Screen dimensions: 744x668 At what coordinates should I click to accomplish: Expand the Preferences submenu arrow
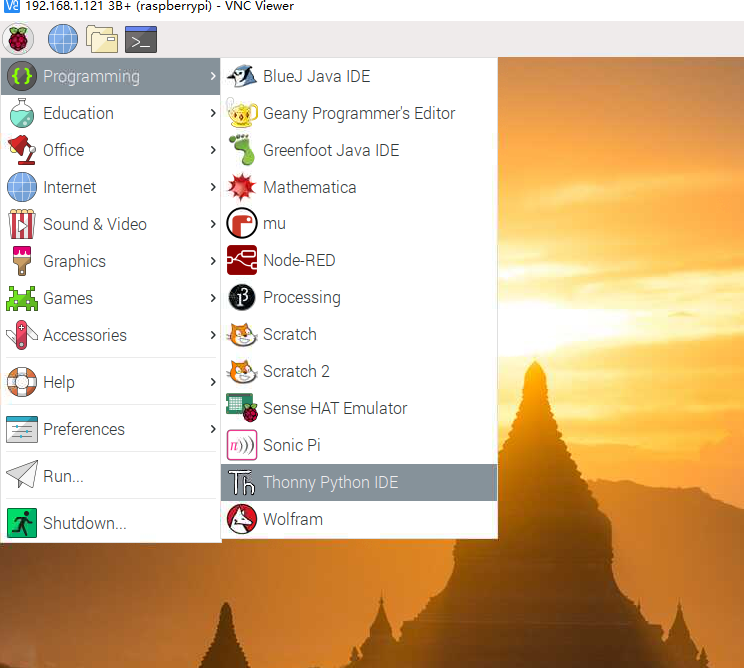click(x=213, y=429)
